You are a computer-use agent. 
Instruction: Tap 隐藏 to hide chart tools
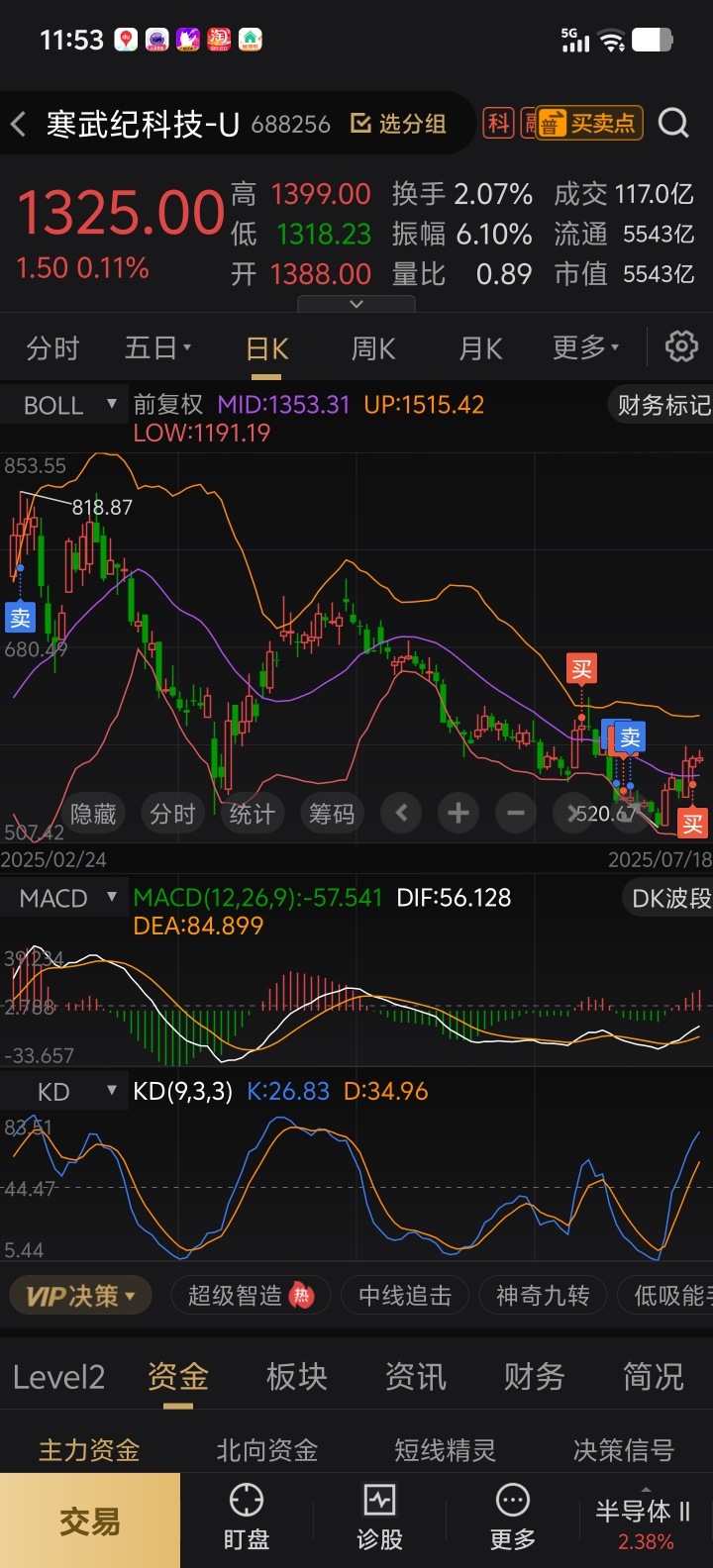[x=93, y=814]
